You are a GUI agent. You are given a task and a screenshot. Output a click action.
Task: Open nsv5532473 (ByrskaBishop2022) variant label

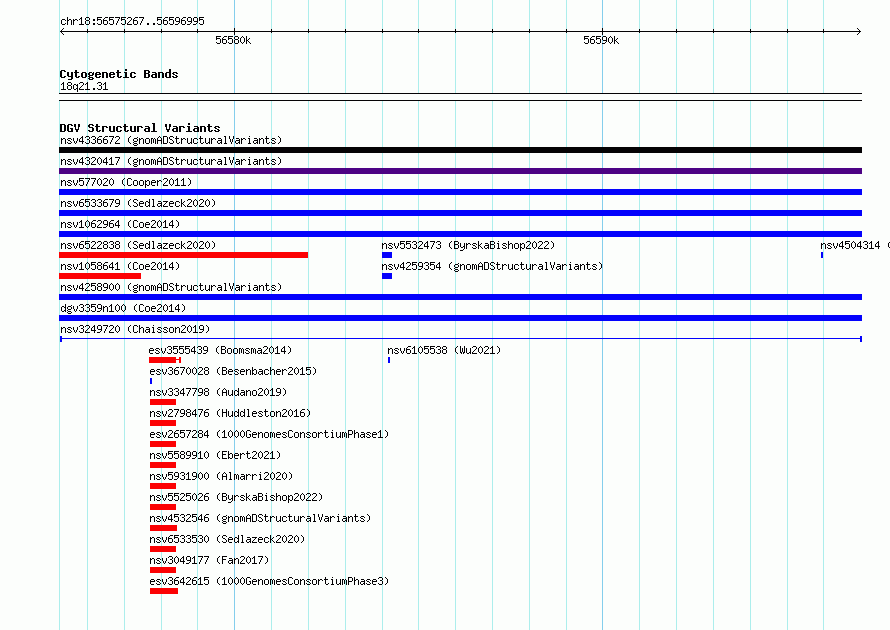pyautogui.click(x=468, y=245)
